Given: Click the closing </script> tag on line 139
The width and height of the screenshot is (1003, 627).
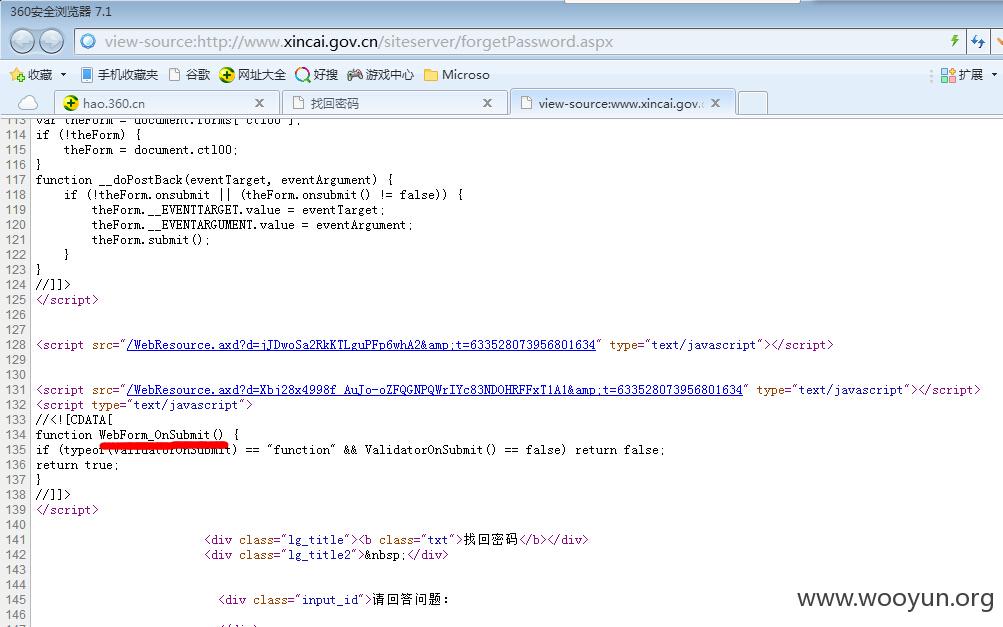Looking at the screenshot, I should [x=67, y=510].
